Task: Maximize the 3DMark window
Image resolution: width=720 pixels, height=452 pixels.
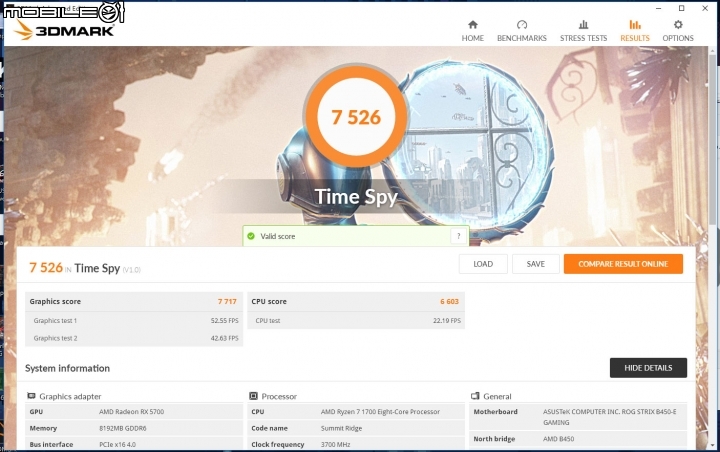Action: [x=681, y=8]
